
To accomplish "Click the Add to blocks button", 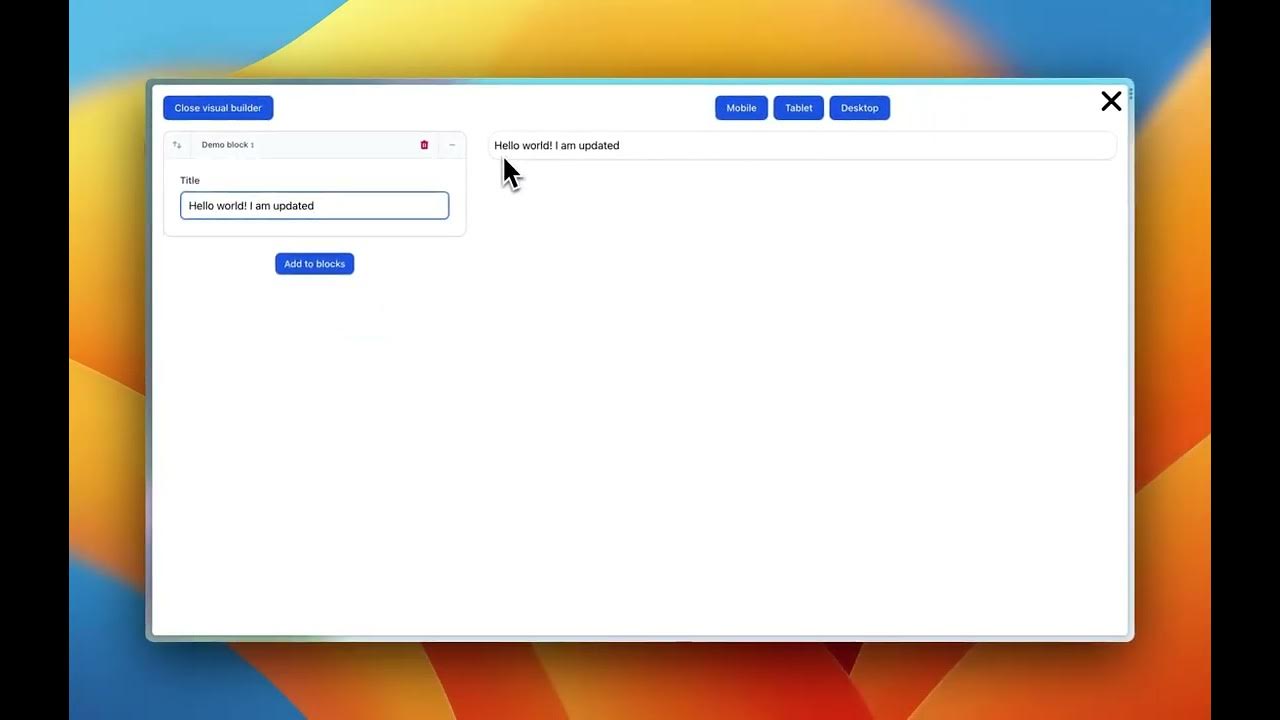I will click(314, 264).
